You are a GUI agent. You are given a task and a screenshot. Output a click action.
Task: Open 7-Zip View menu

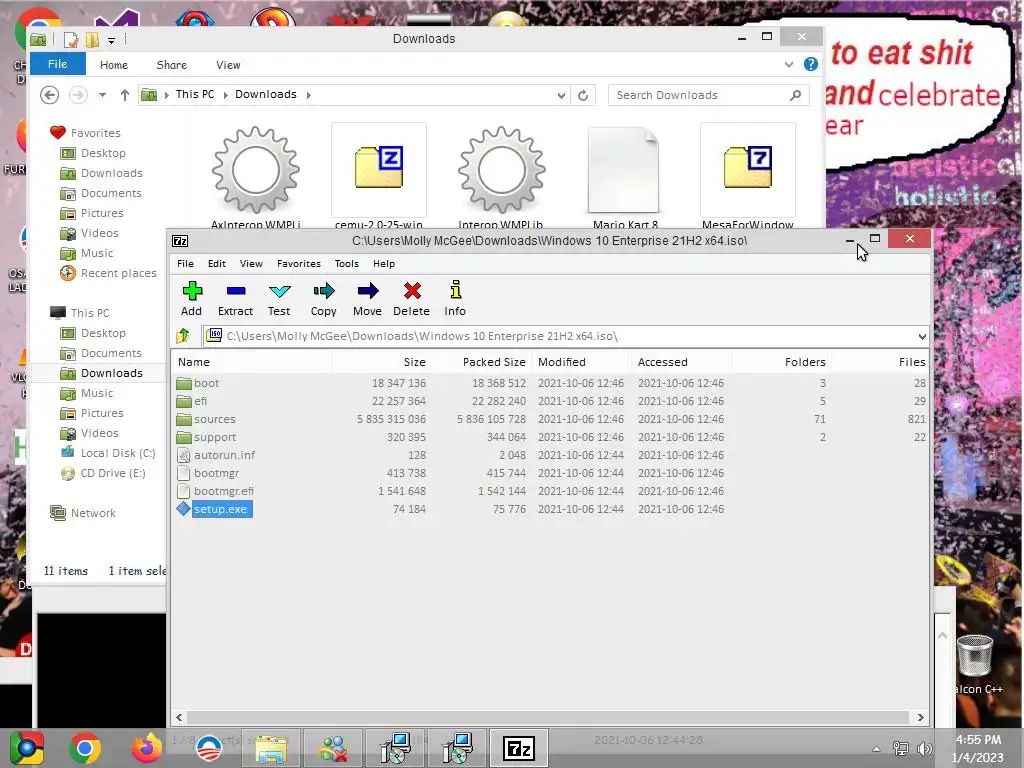pos(251,264)
